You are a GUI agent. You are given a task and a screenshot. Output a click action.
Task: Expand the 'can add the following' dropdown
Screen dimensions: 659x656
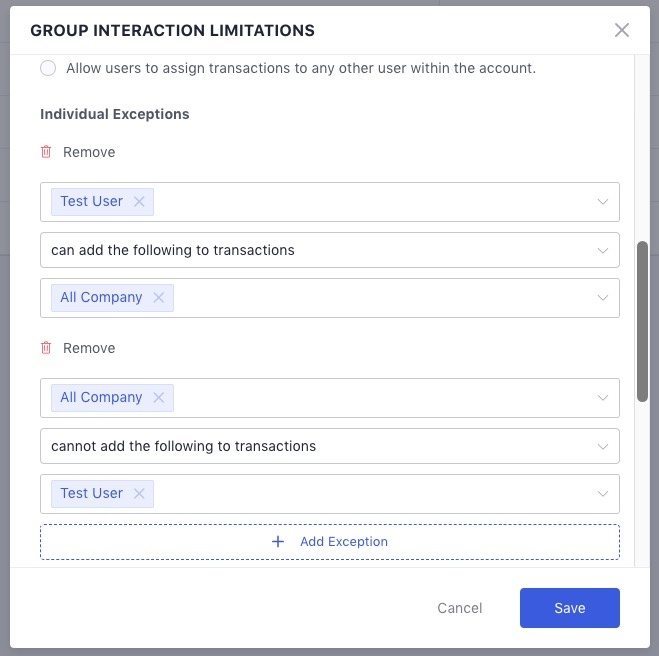pos(603,250)
